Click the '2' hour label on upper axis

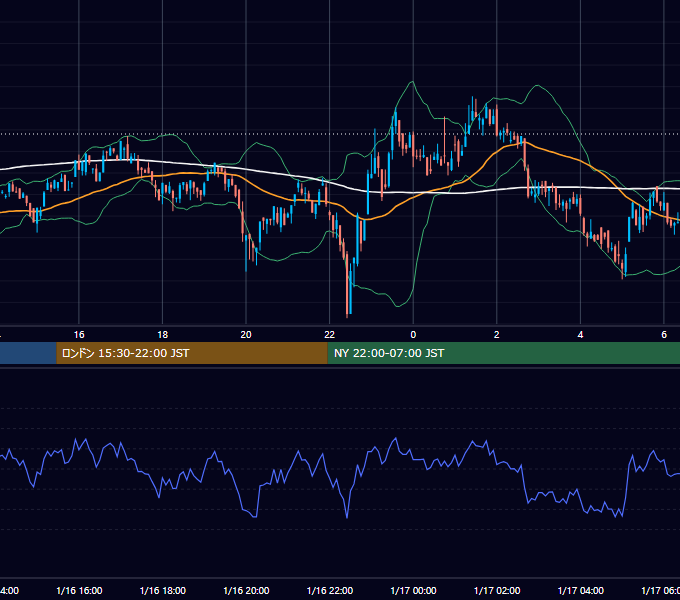497,335
